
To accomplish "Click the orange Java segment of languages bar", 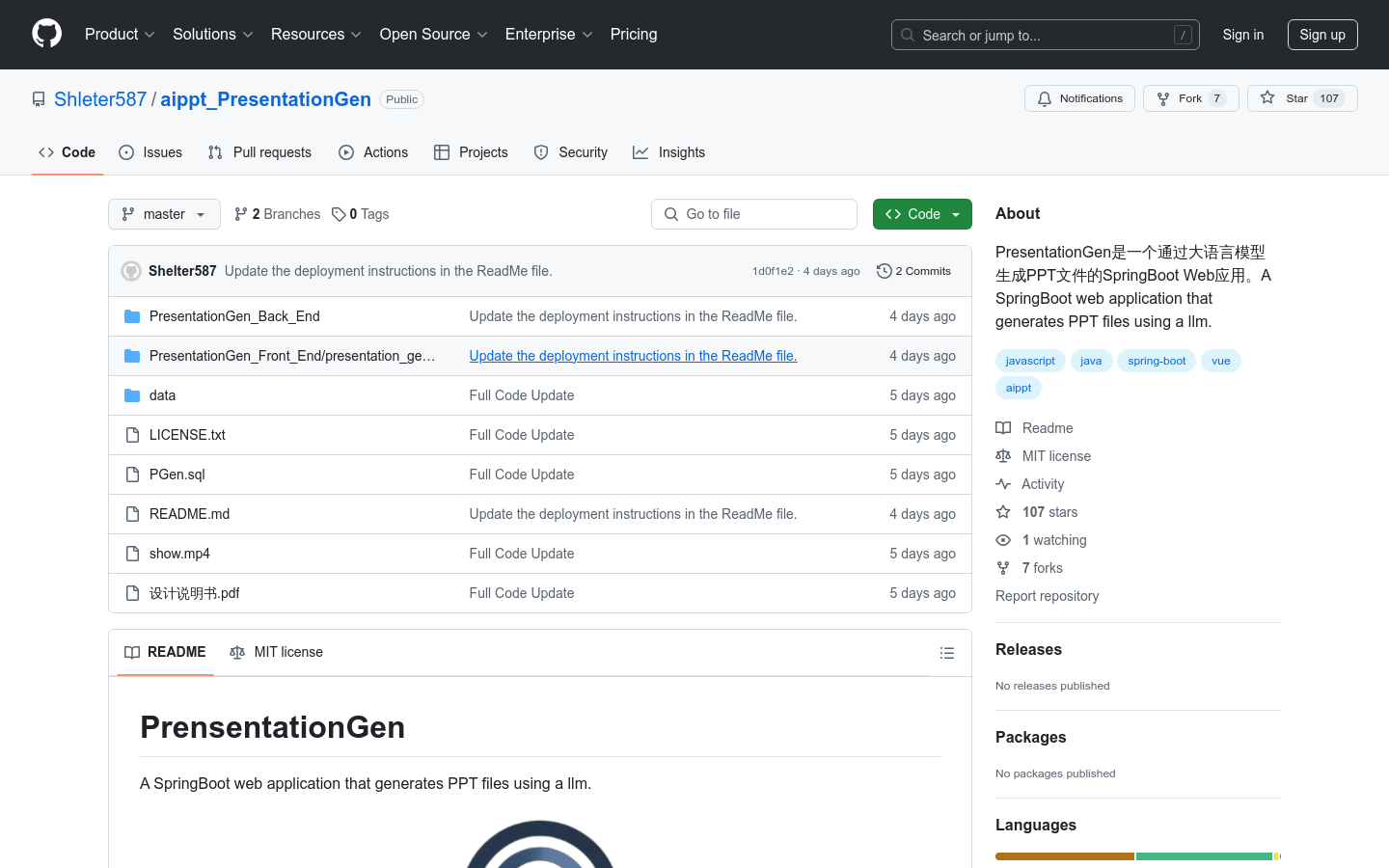I will click(x=1065, y=856).
